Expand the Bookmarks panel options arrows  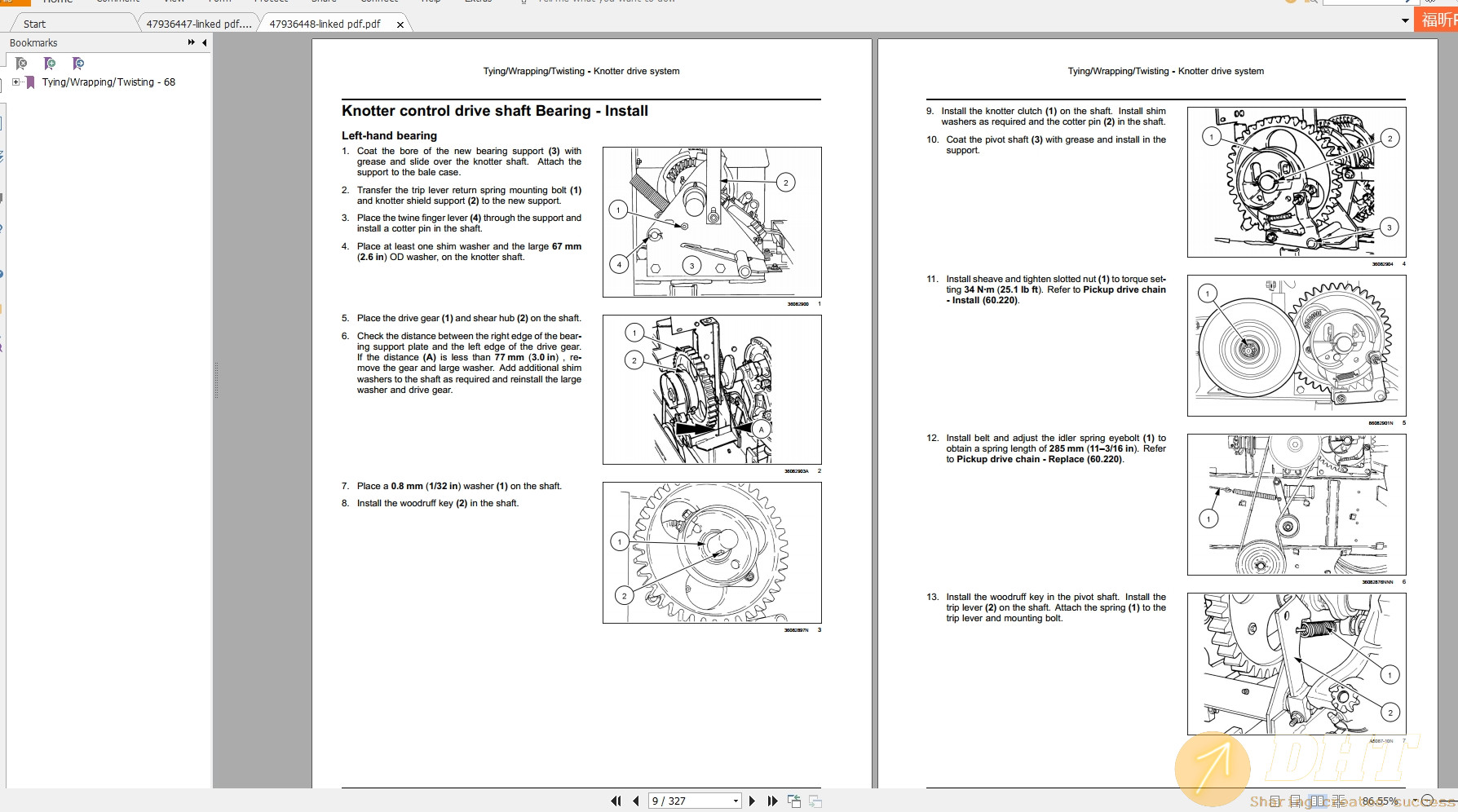tap(192, 42)
